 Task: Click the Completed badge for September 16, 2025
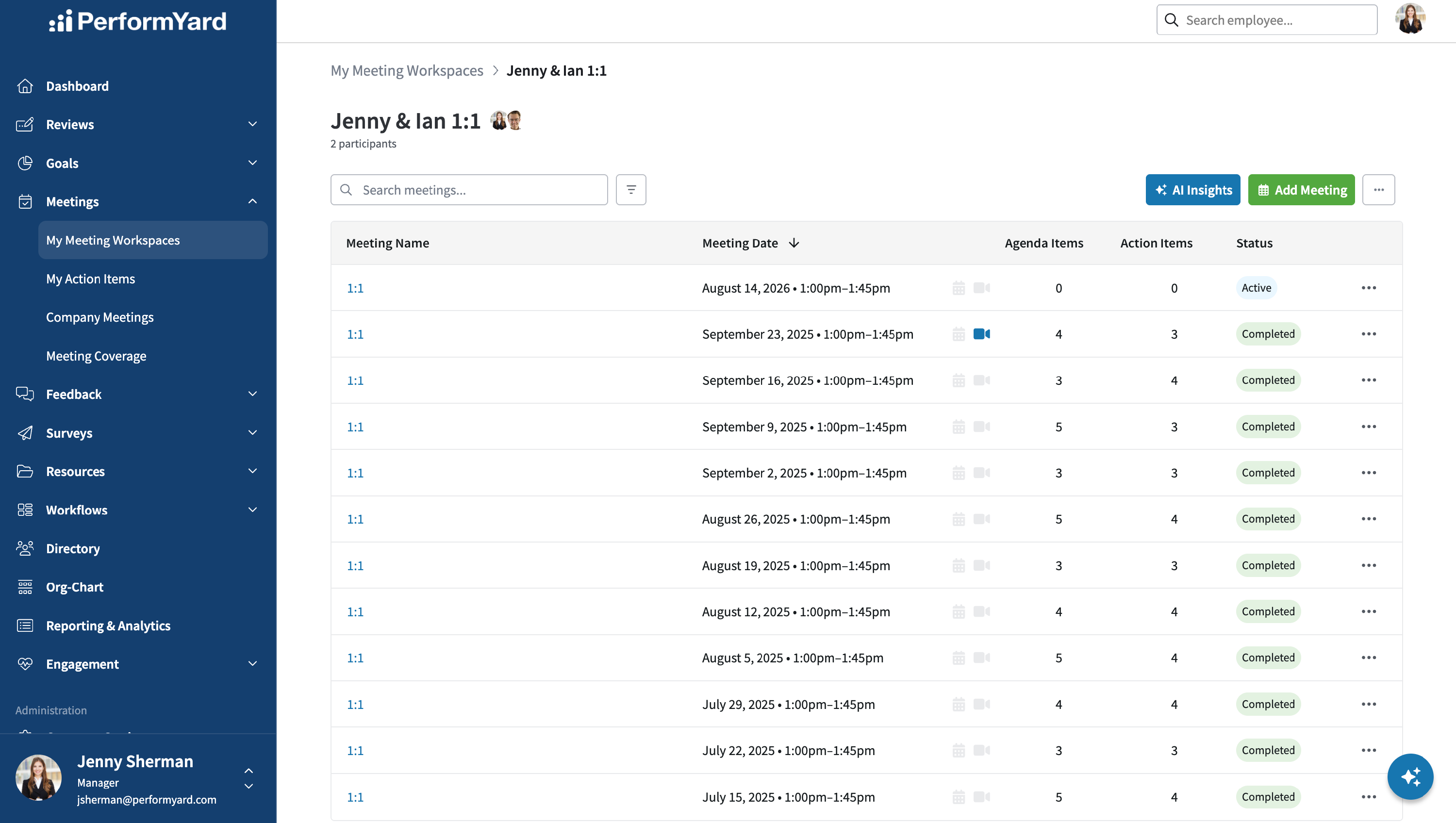(1268, 380)
